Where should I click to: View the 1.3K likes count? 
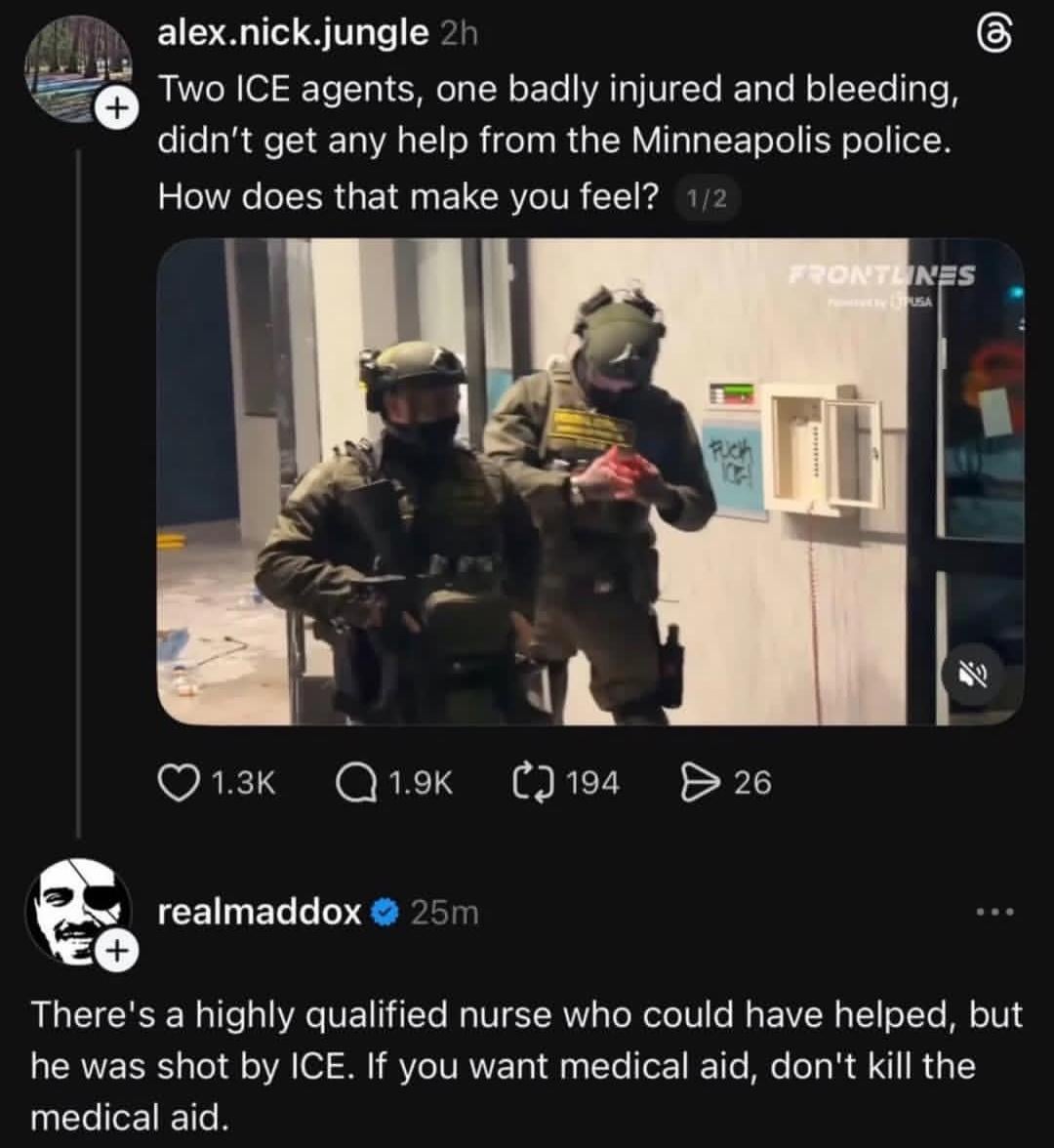[244, 783]
